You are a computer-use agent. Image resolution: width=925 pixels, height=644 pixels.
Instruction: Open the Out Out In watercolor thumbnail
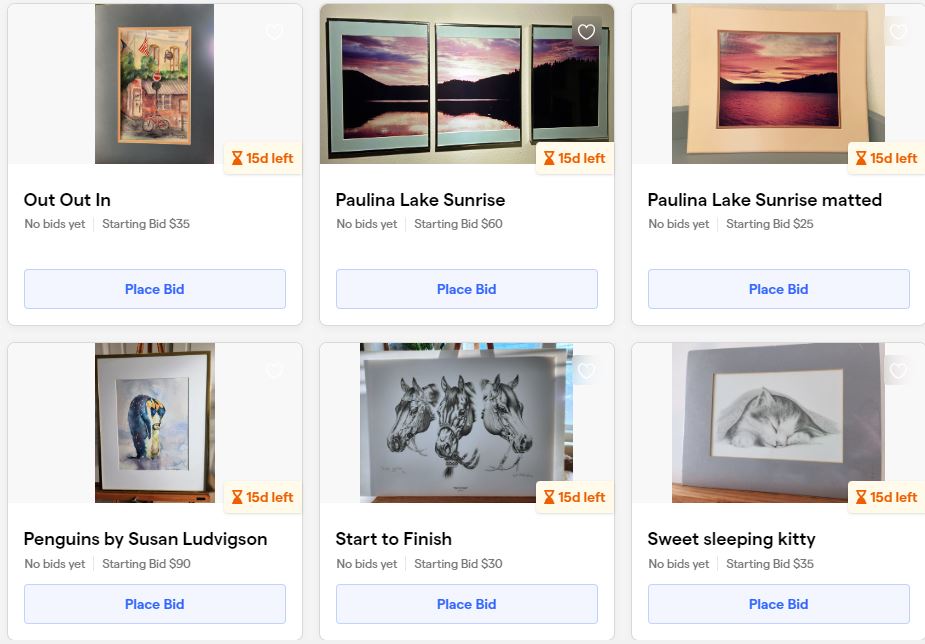[x=155, y=84]
